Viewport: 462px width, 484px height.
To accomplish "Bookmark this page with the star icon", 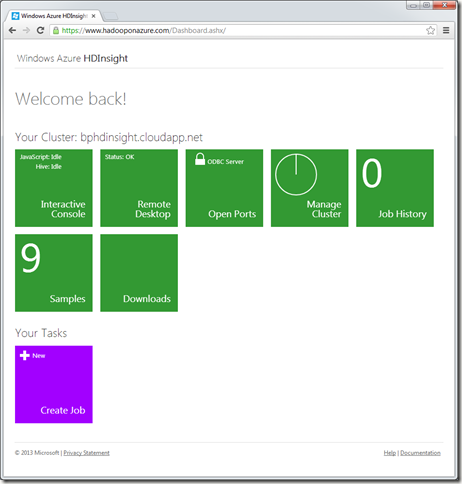I will 430,30.
